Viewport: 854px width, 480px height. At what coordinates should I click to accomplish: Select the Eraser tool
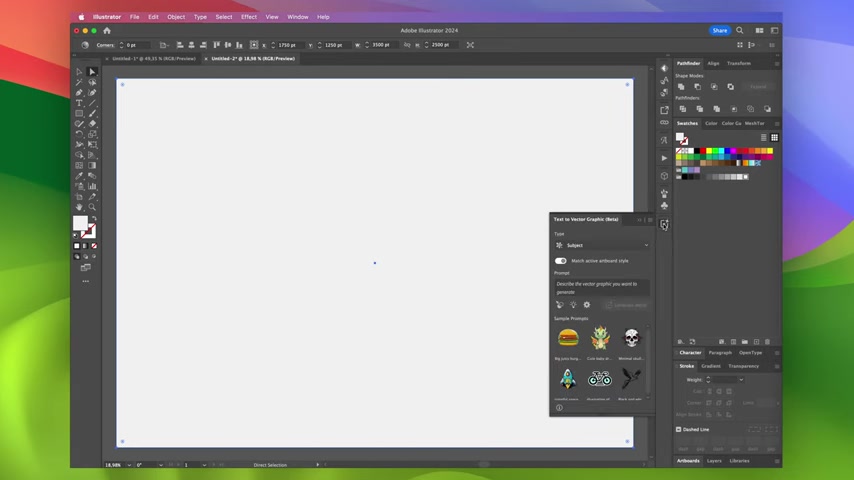click(92, 124)
